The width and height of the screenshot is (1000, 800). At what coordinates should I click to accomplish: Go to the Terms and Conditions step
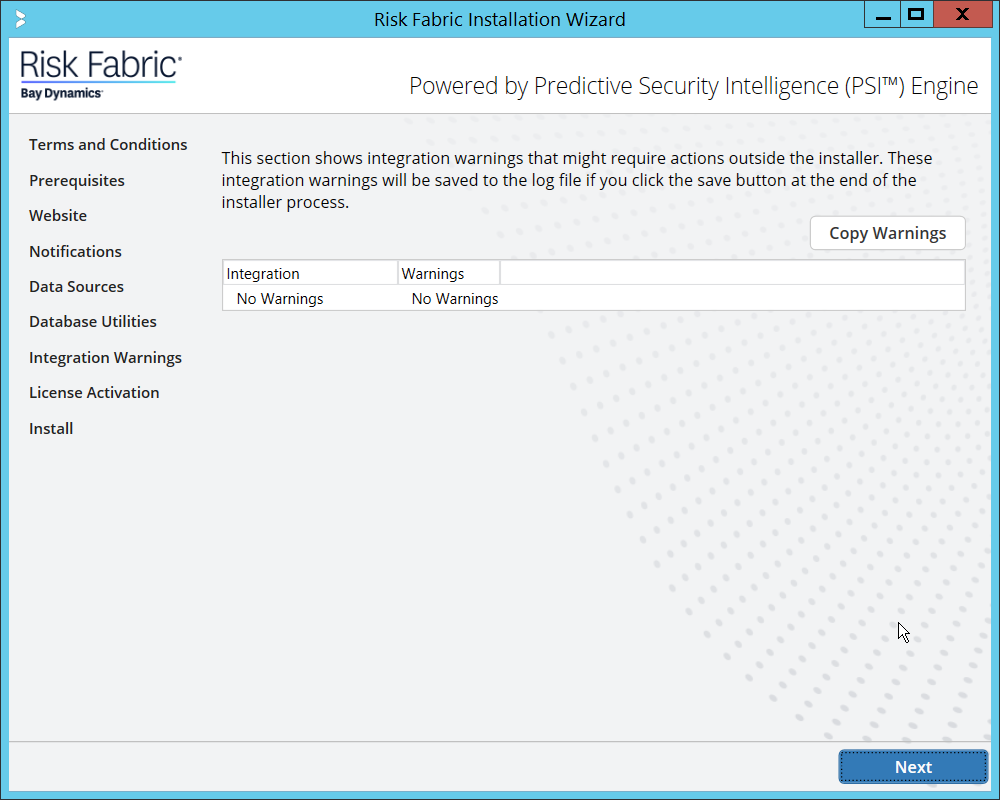(108, 145)
